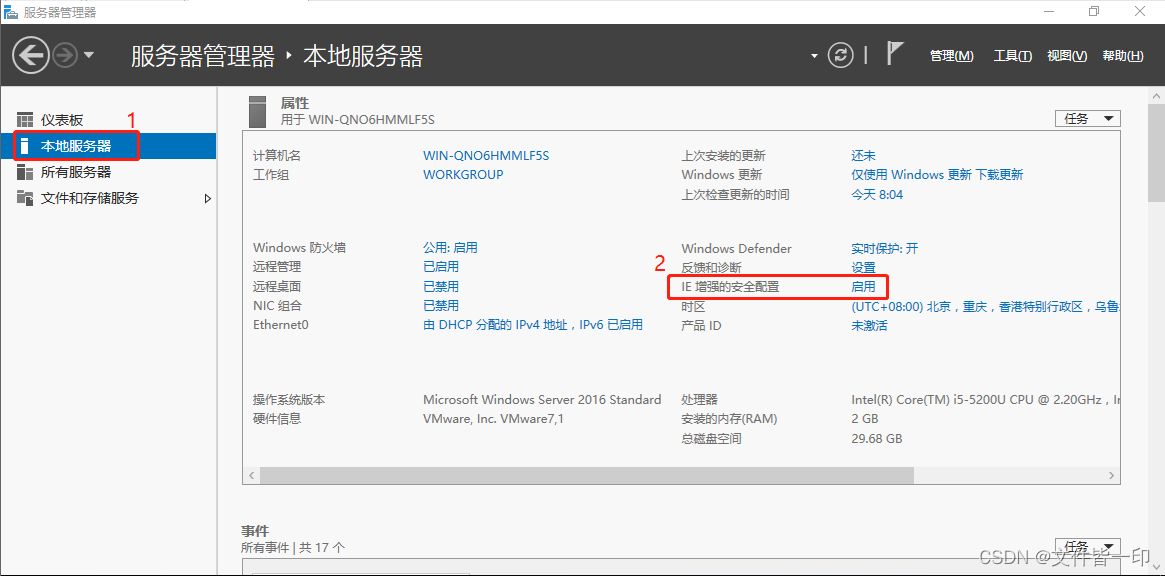This screenshot has height=576, width=1165.
Task: Open the notifications flag icon
Action: pyautogui.click(x=895, y=54)
